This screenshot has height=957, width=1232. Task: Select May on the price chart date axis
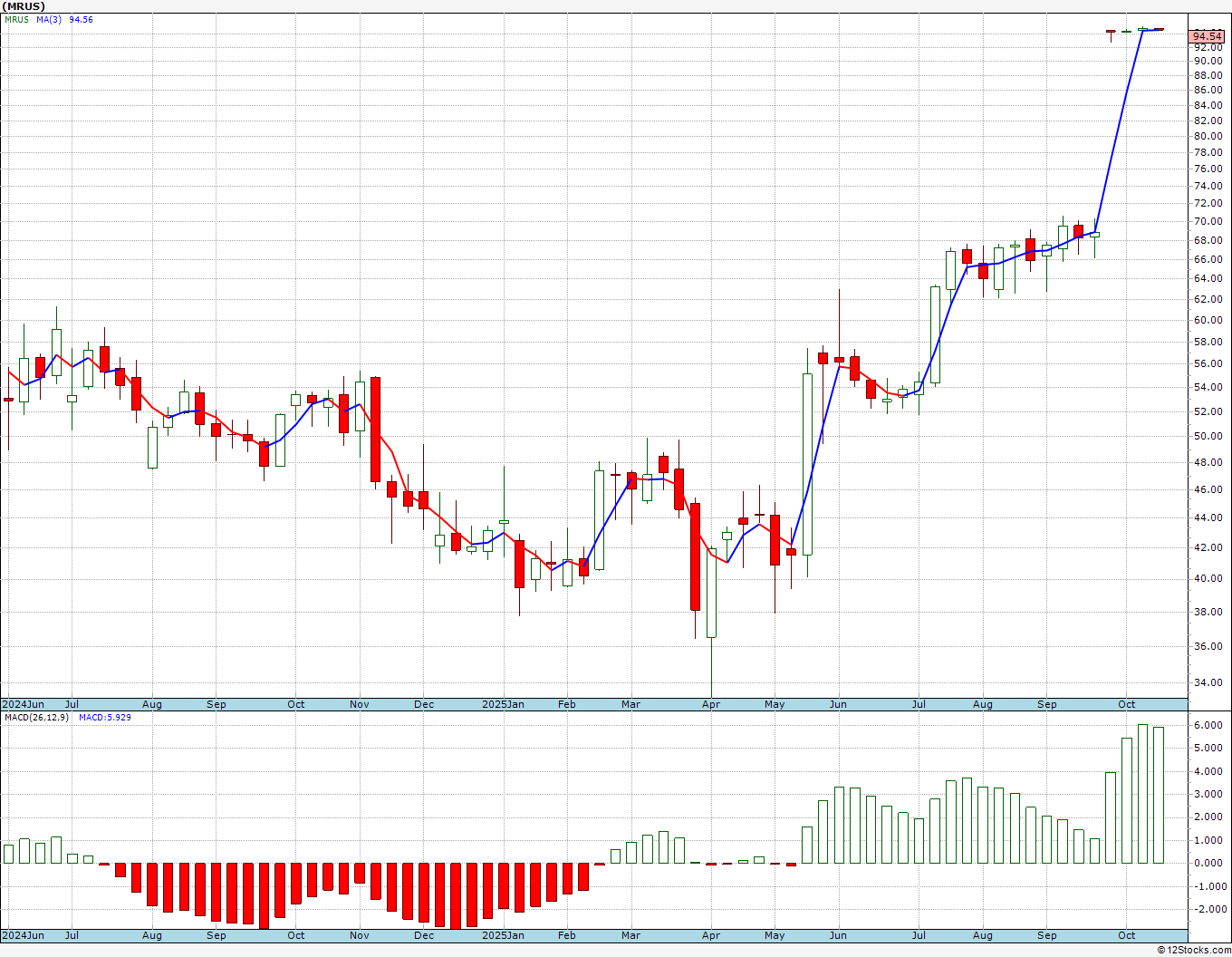pyautogui.click(x=775, y=704)
